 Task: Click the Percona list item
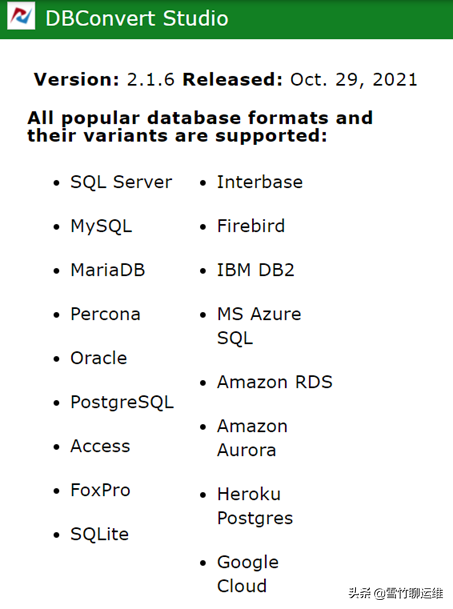(105, 314)
